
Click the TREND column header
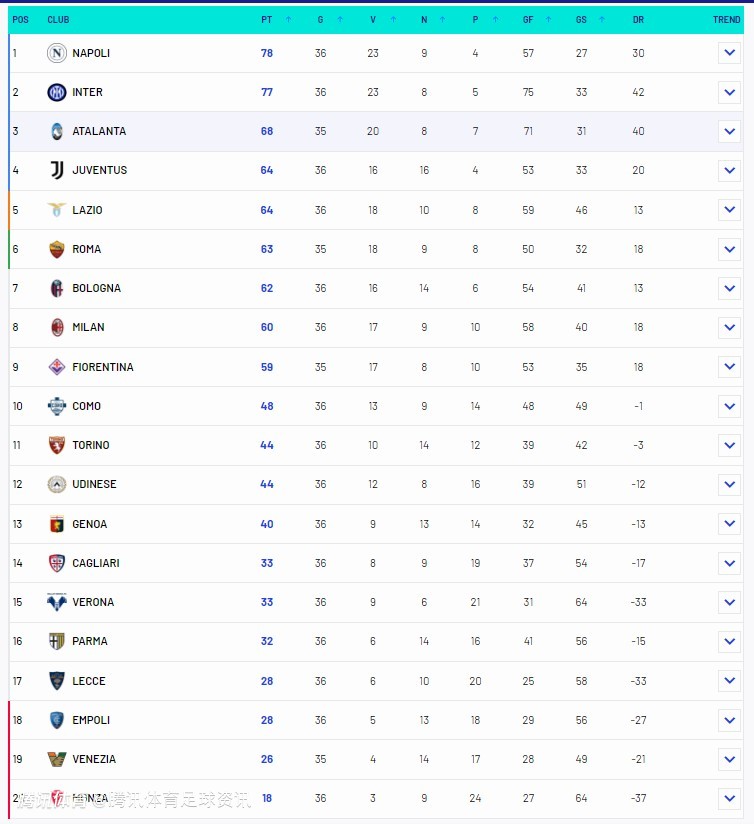point(727,19)
